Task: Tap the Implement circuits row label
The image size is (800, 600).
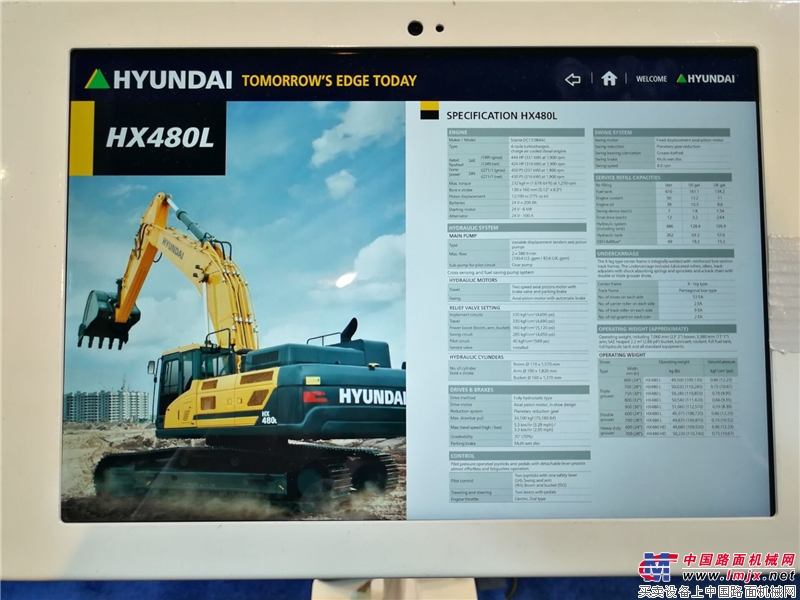Action: (x=464, y=315)
